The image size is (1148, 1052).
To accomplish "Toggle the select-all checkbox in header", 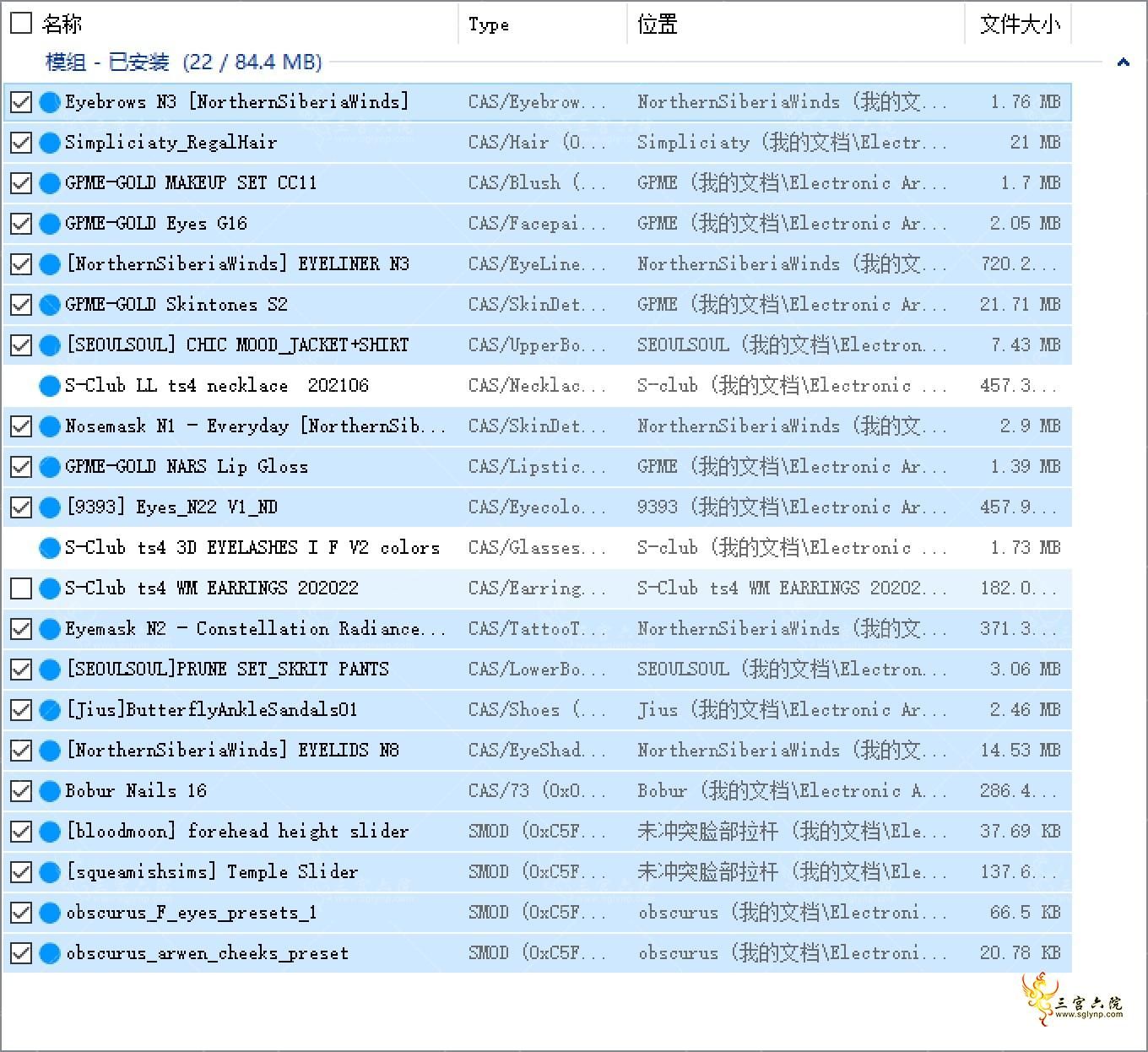I will coord(20,24).
